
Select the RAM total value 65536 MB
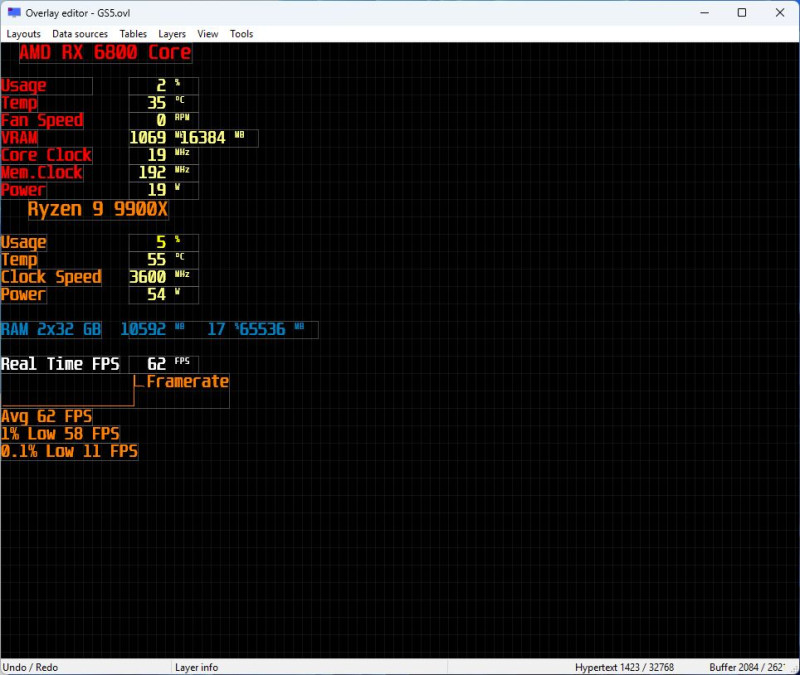click(271, 330)
